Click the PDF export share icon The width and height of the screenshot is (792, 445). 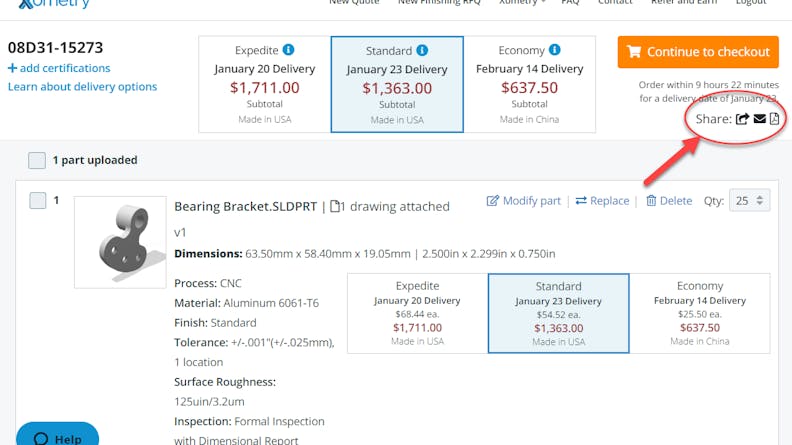tap(774, 119)
